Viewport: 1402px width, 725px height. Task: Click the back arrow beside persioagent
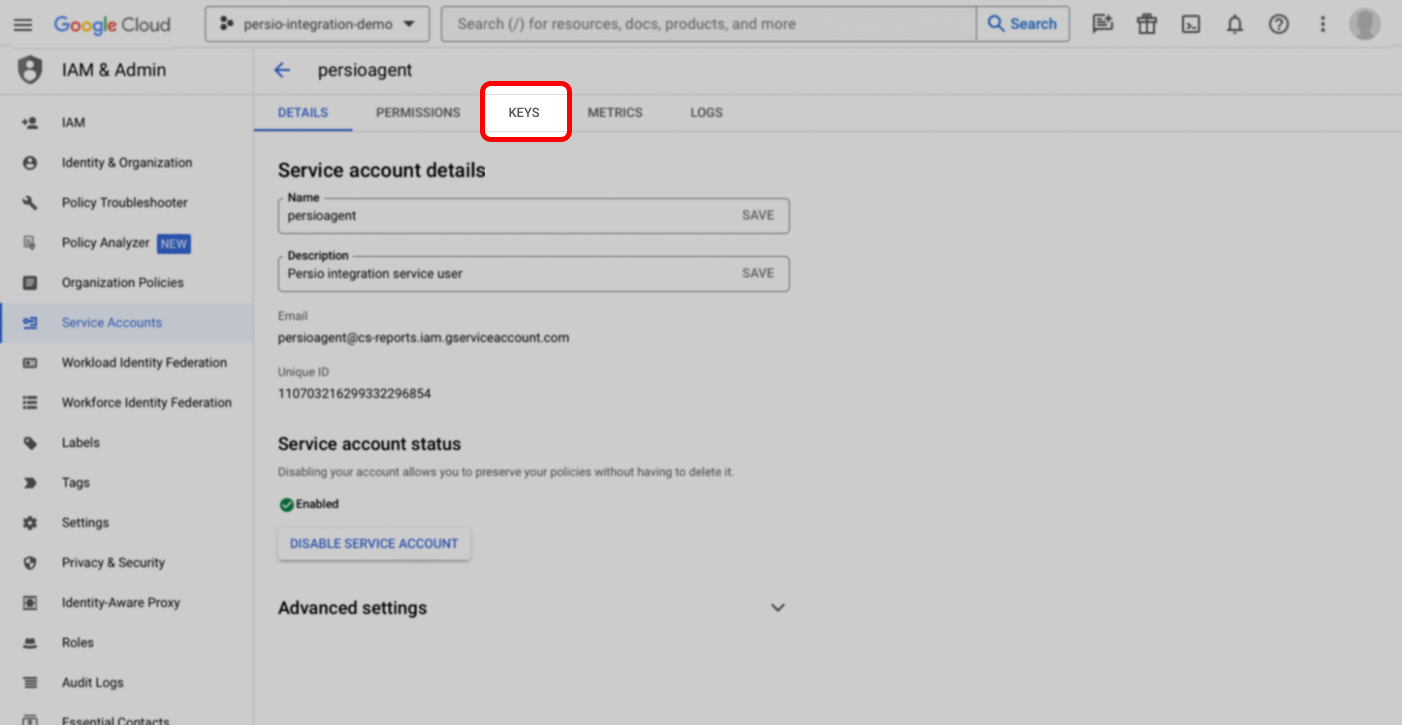[x=282, y=70]
